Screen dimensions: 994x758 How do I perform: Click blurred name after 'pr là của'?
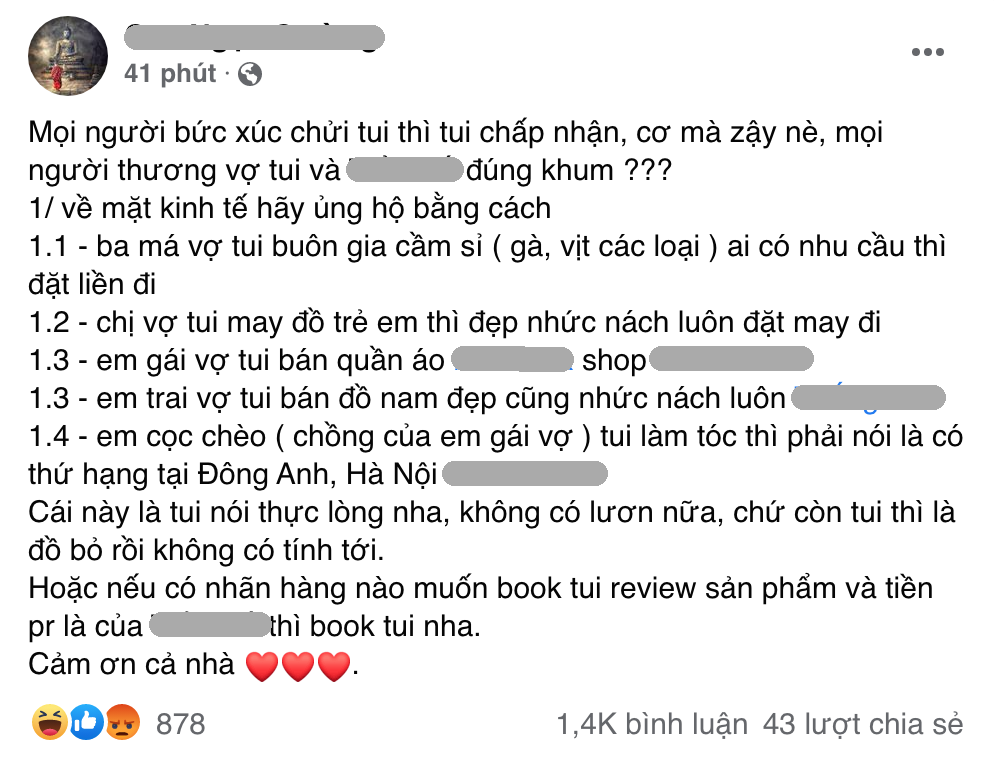click(210, 625)
